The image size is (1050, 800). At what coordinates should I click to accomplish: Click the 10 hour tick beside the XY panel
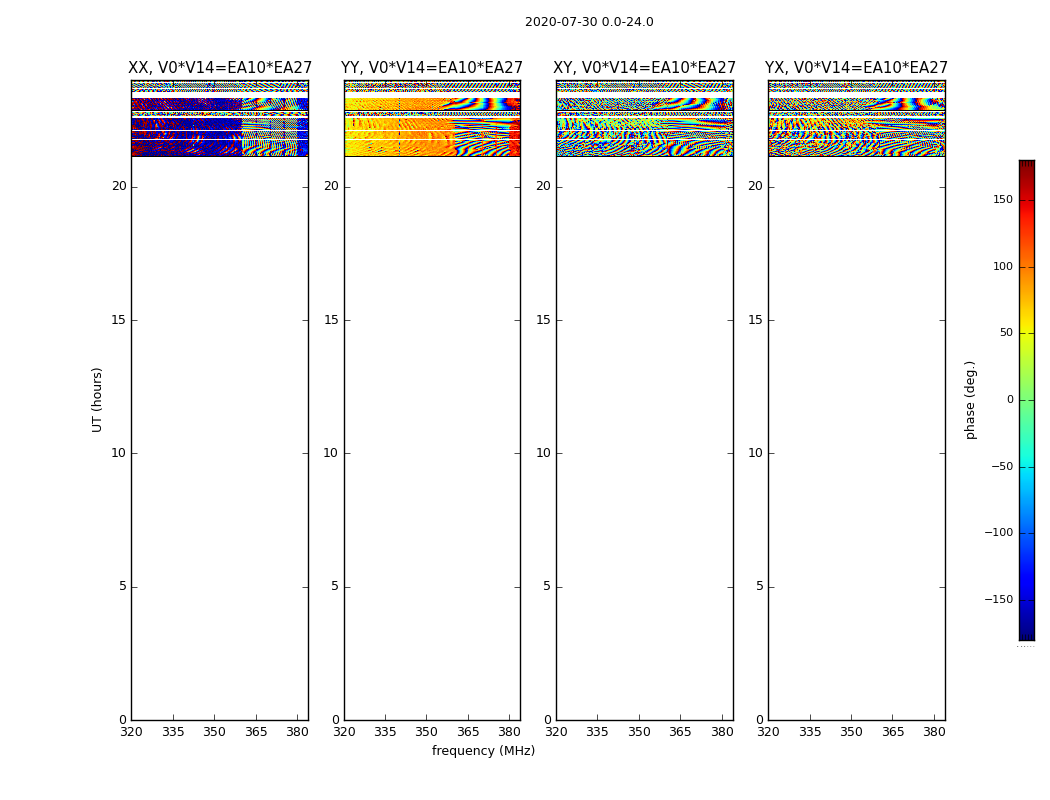[543, 453]
